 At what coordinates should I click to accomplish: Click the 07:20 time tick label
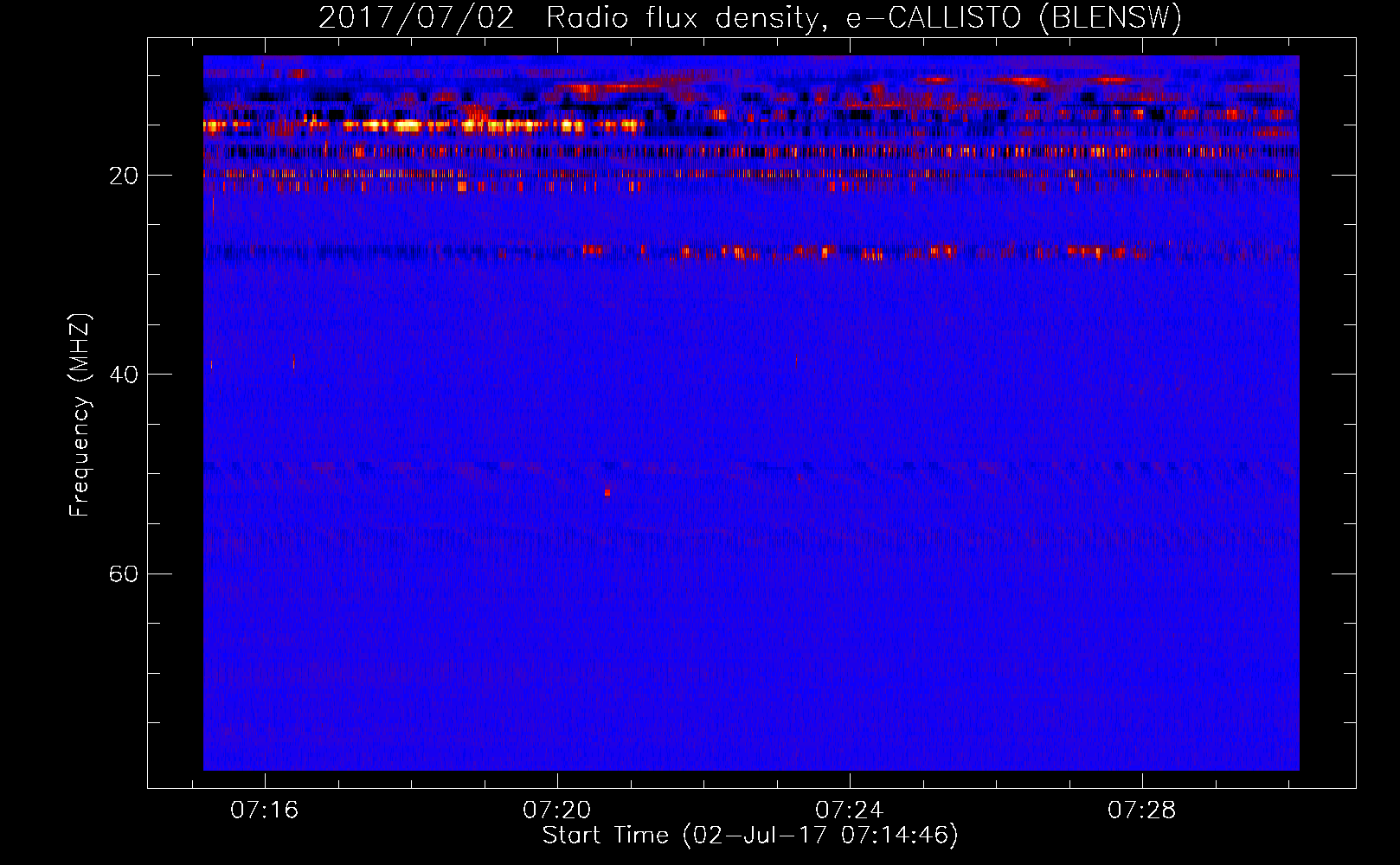point(557,810)
